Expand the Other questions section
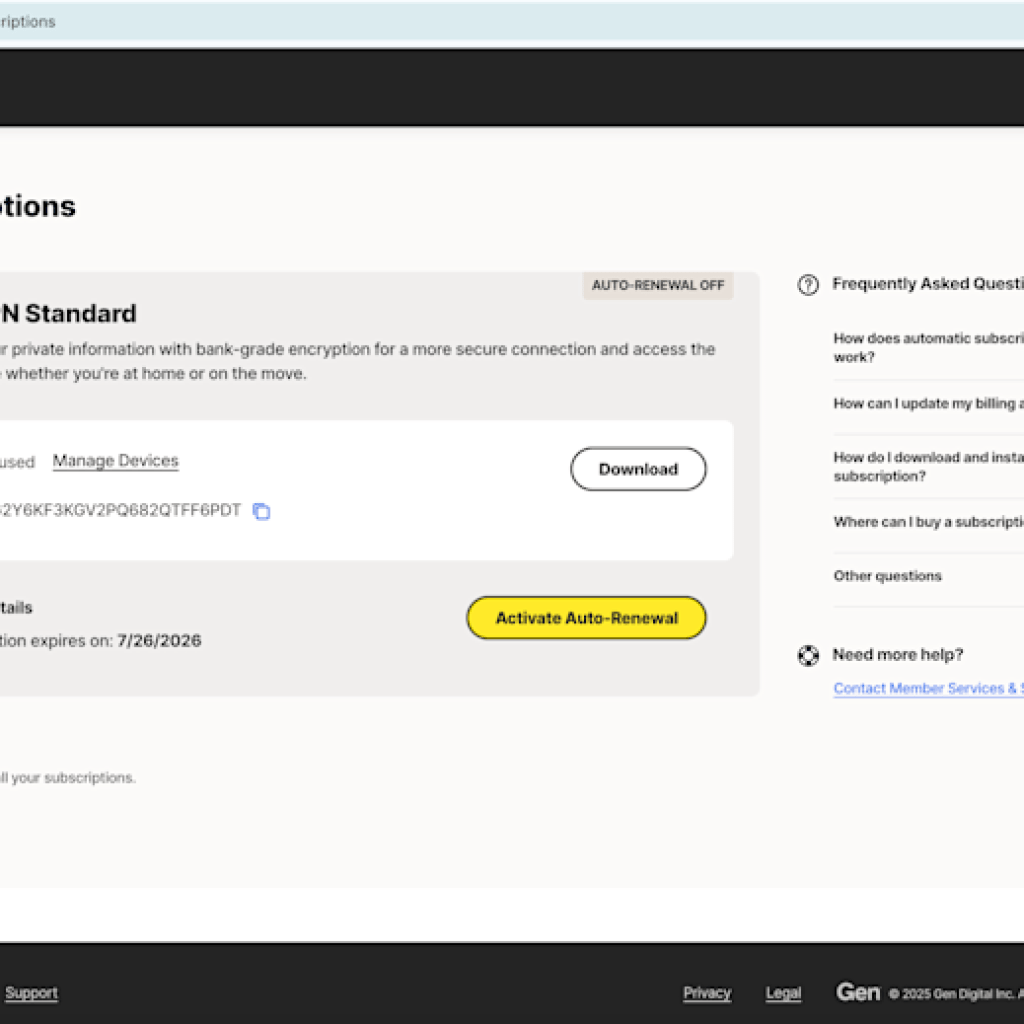The image size is (1024, 1024). (x=886, y=575)
